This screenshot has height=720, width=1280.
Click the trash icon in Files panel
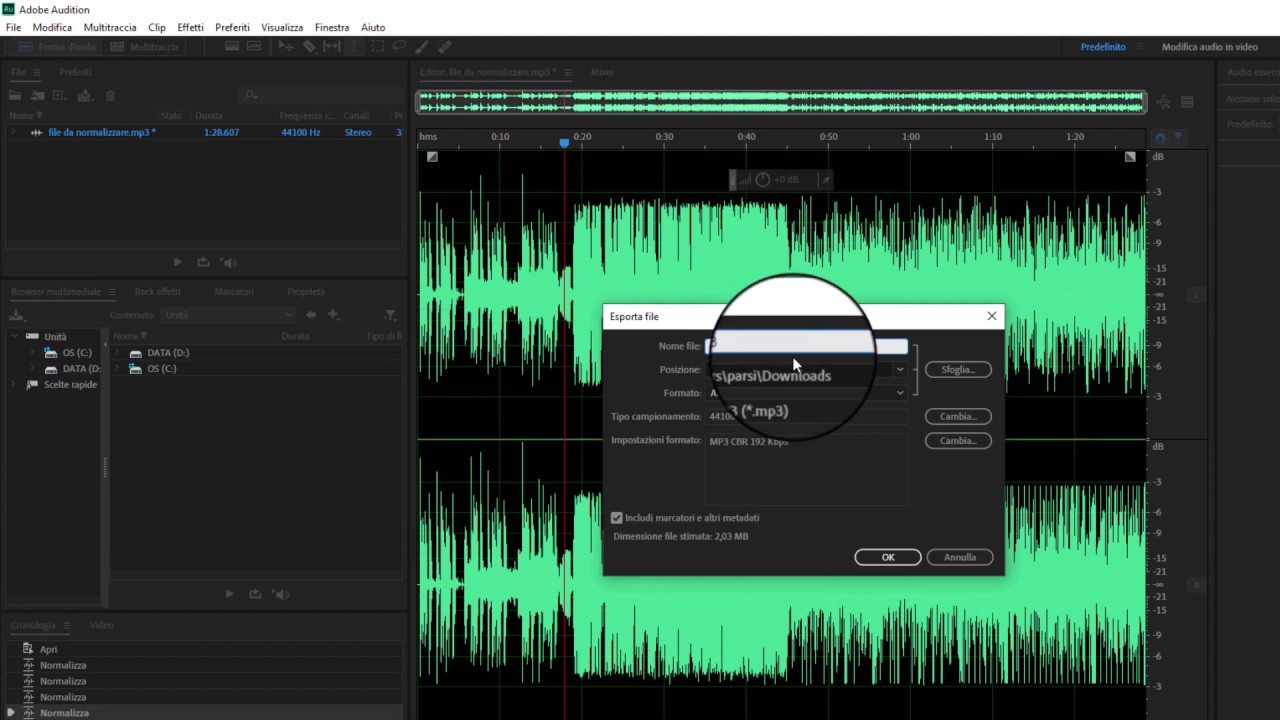pos(110,96)
